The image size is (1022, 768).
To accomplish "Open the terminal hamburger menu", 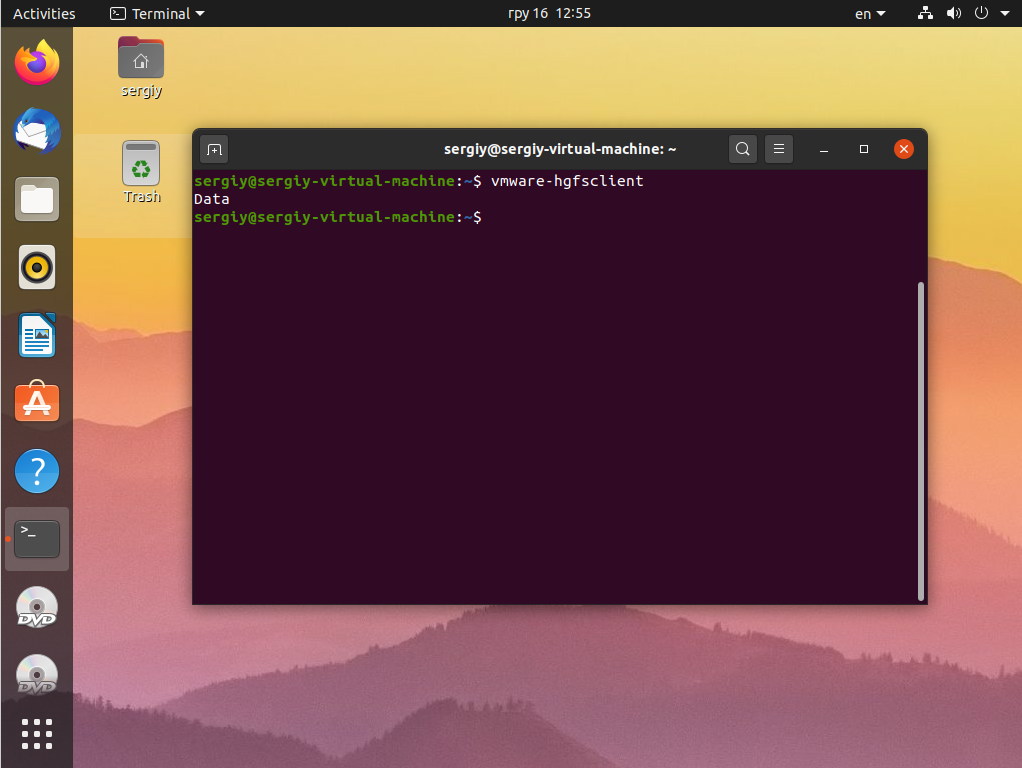I will pyautogui.click(x=778, y=149).
